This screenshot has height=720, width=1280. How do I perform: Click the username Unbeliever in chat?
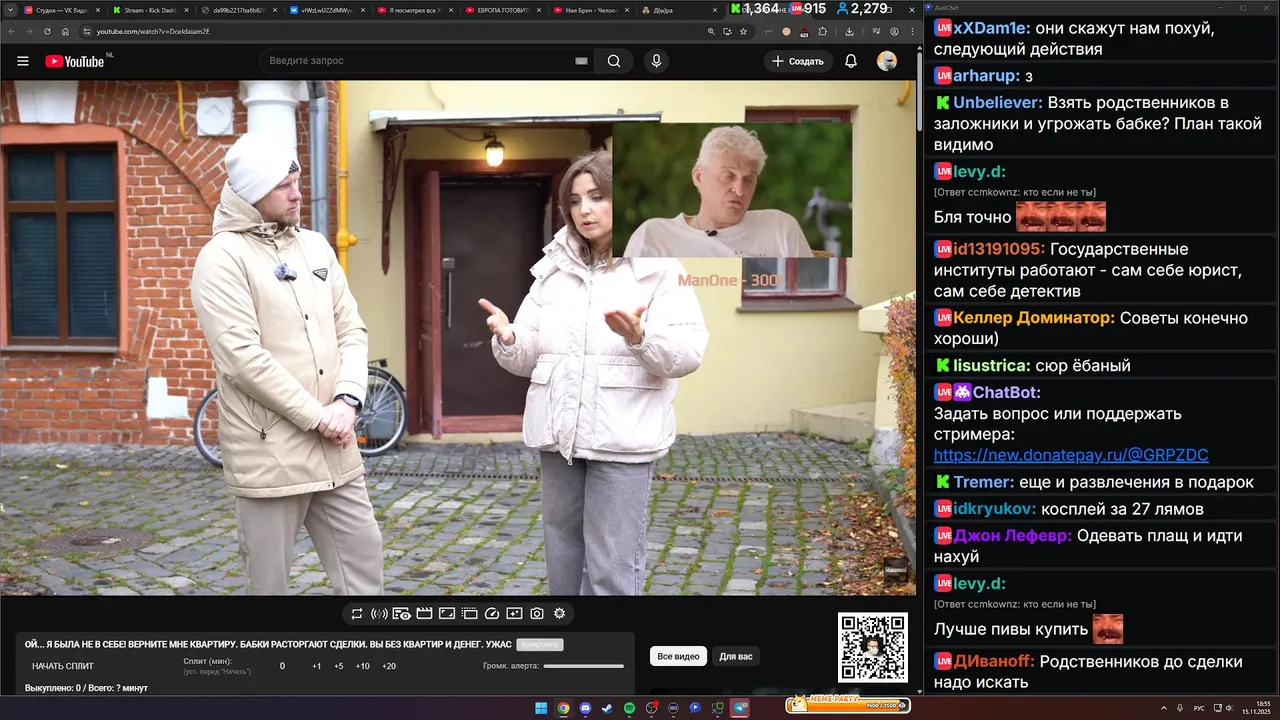[997, 102]
